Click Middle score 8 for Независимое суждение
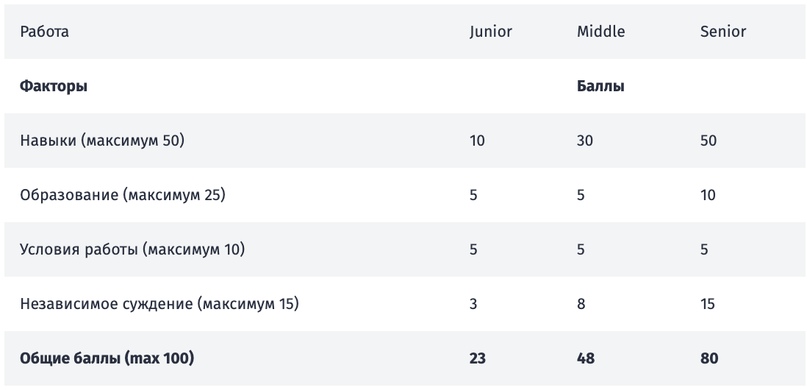This screenshot has height=390, width=807. tap(581, 304)
